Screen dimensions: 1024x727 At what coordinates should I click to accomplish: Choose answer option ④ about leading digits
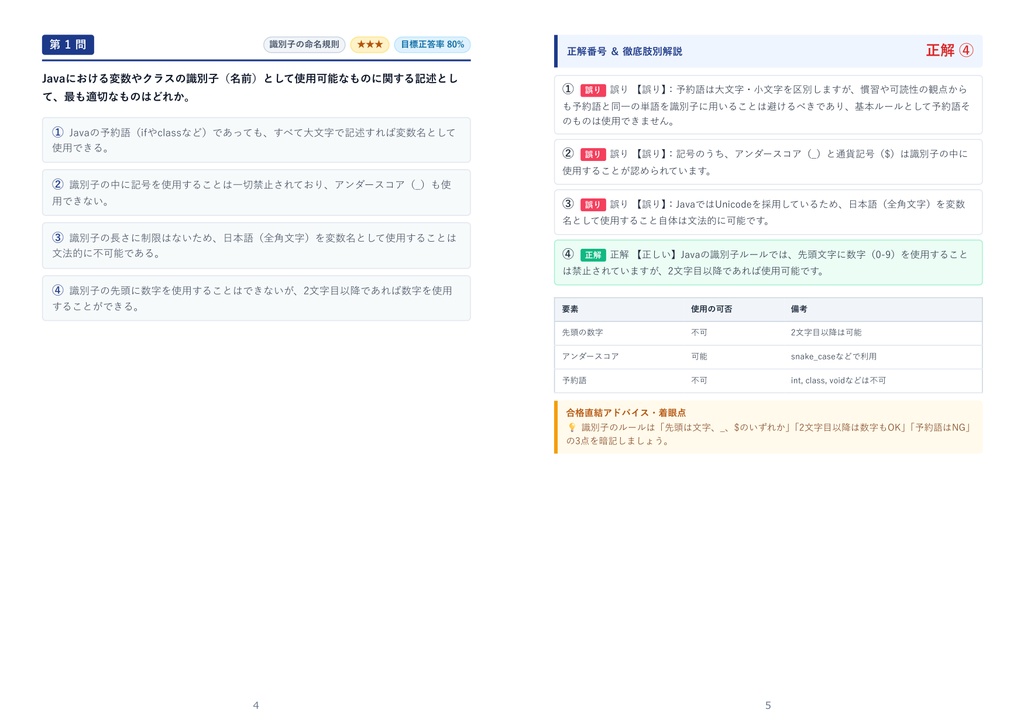coord(256,298)
